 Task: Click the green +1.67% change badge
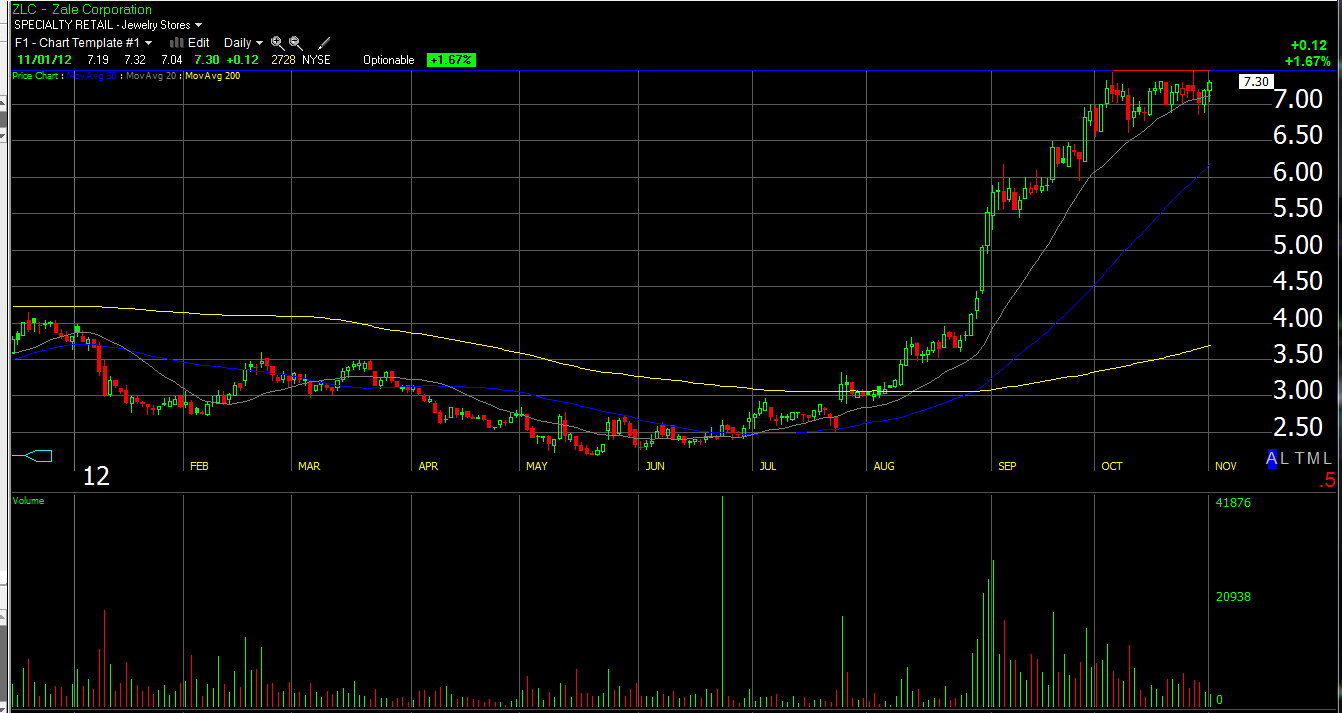[451, 60]
